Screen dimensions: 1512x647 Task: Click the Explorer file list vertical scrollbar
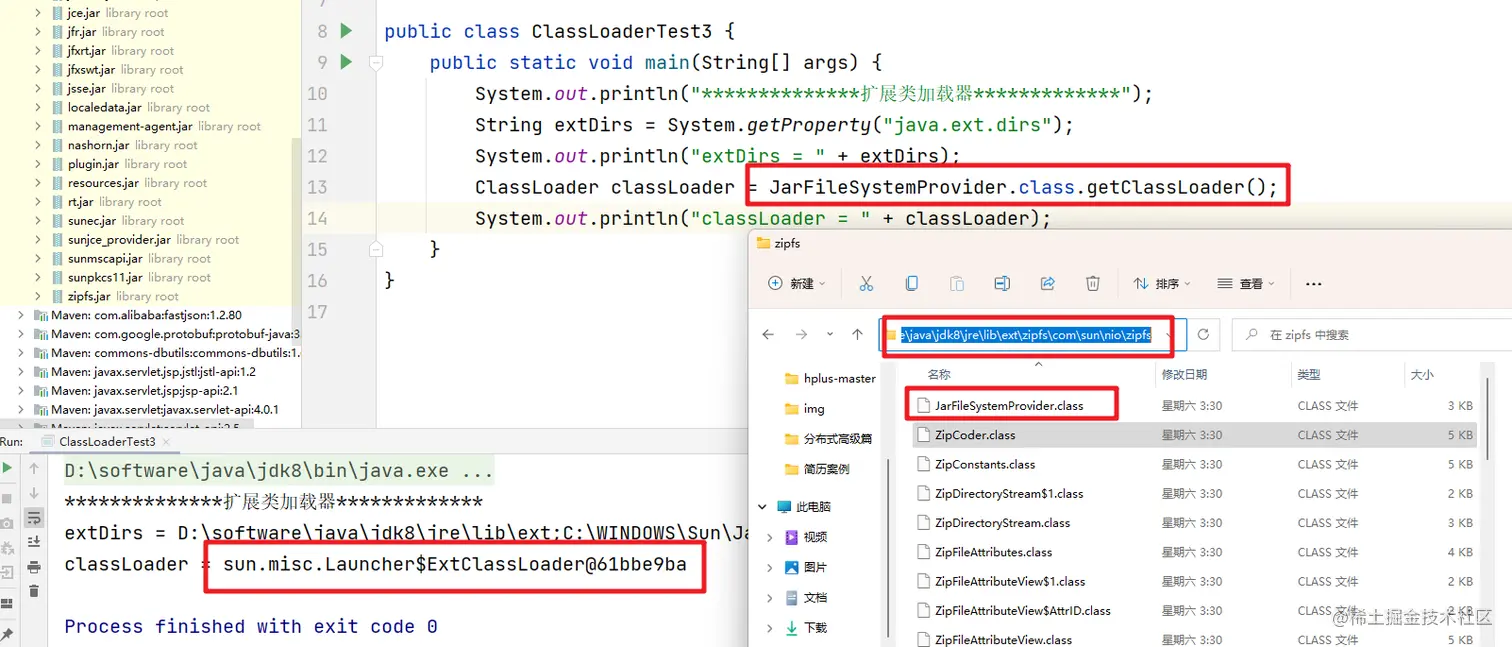[1485, 420]
